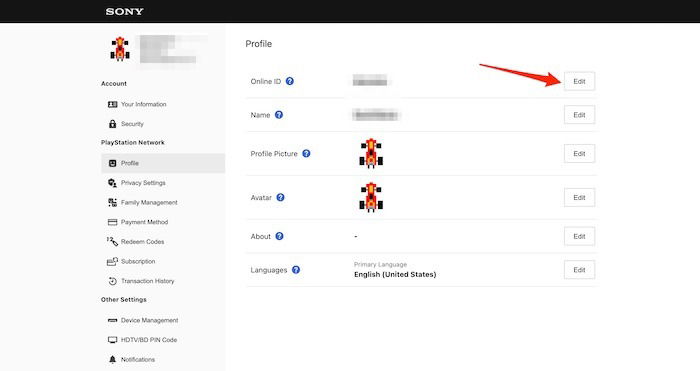Edit the Languages setting
This screenshot has width=700, height=371.
579,270
